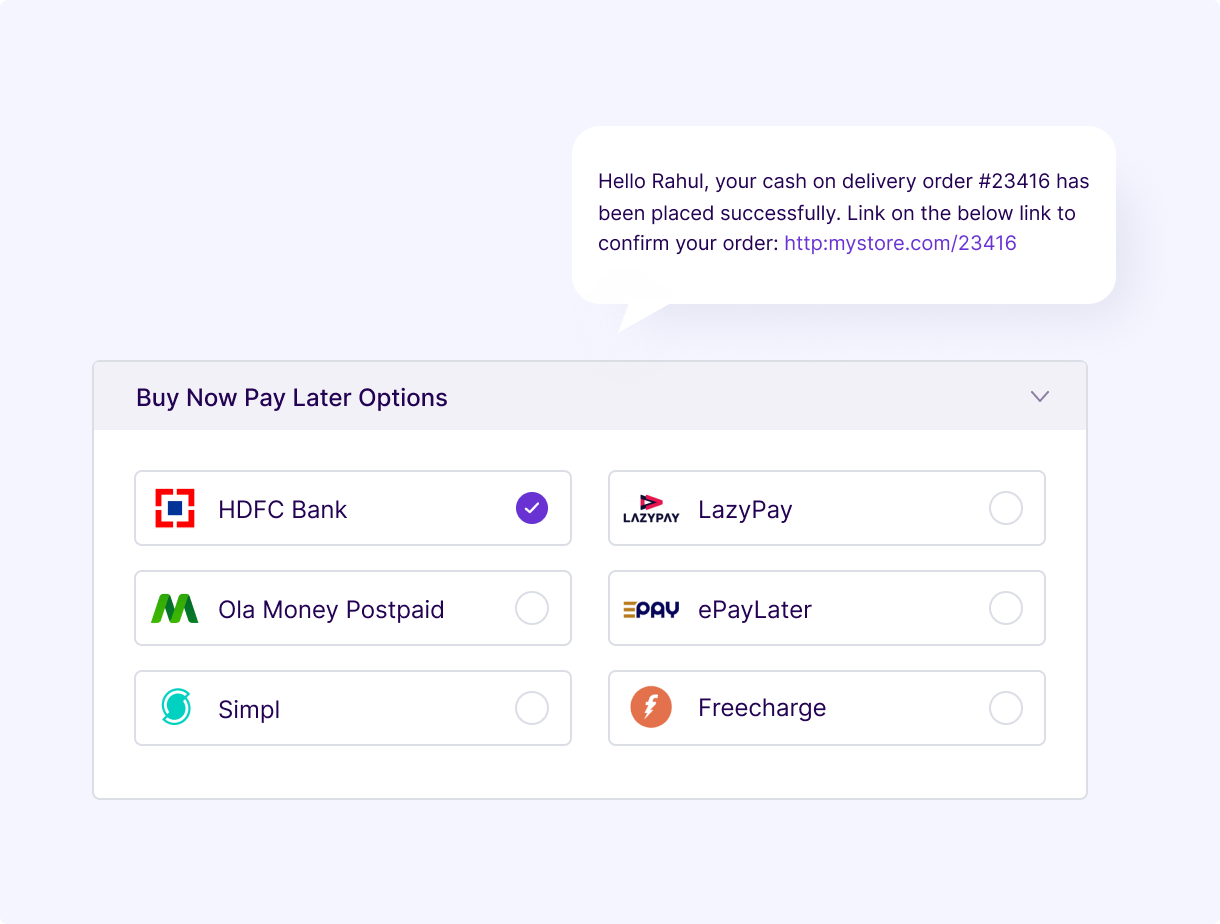Click the Buy Now Pay Later Options header
Screen dimensions: 1220x924
[292, 398]
